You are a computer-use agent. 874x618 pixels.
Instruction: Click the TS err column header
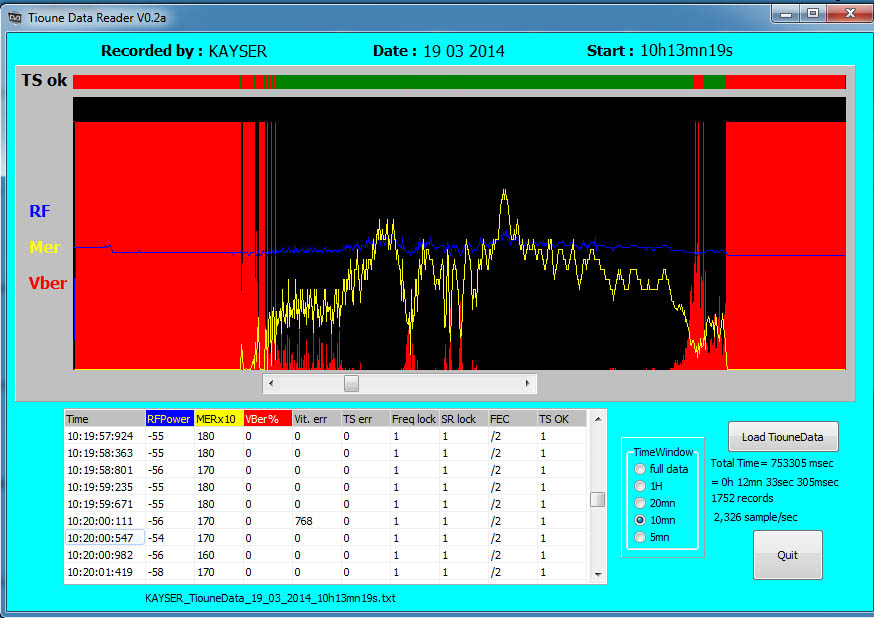point(366,419)
